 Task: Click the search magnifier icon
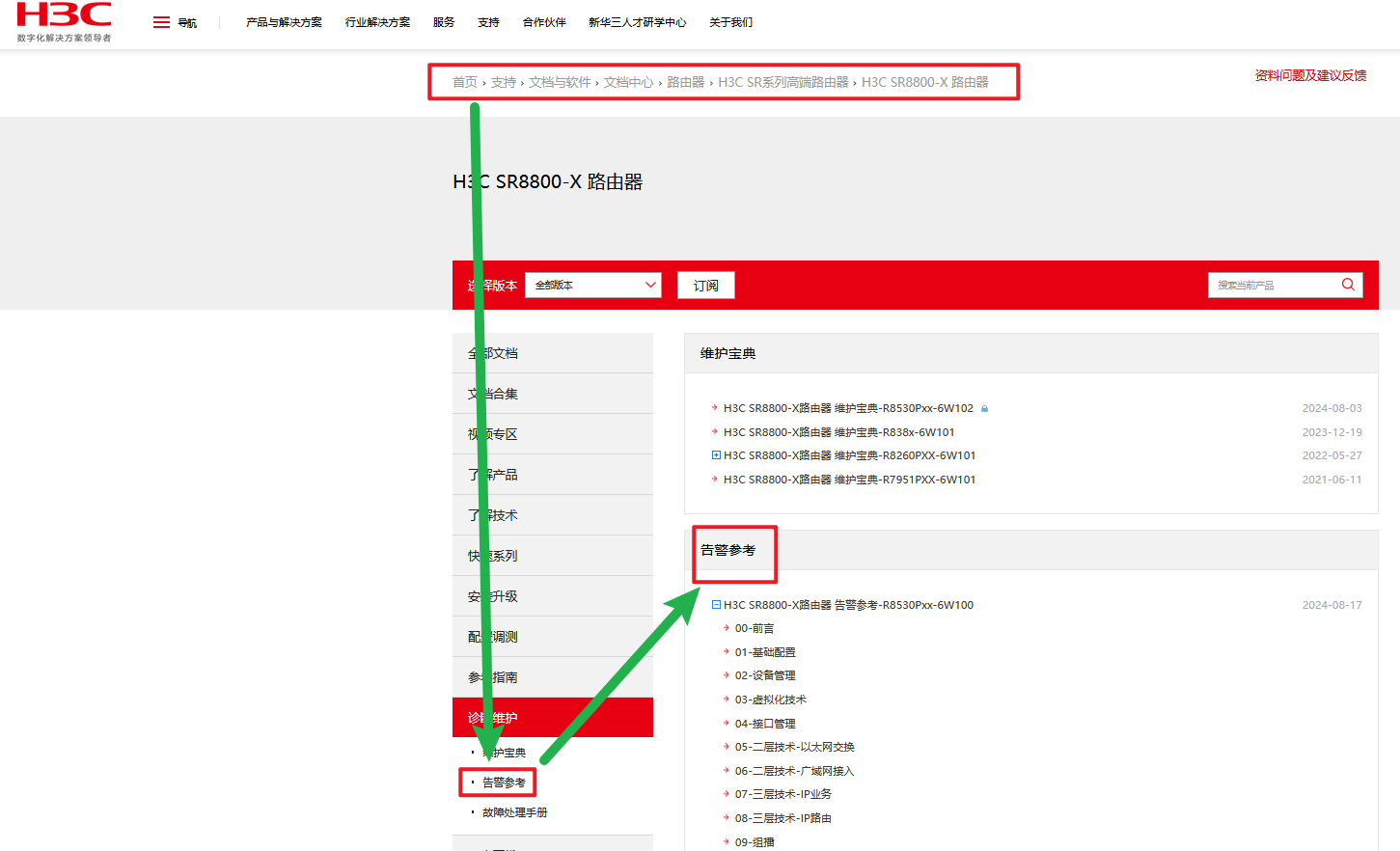coord(1348,285)
